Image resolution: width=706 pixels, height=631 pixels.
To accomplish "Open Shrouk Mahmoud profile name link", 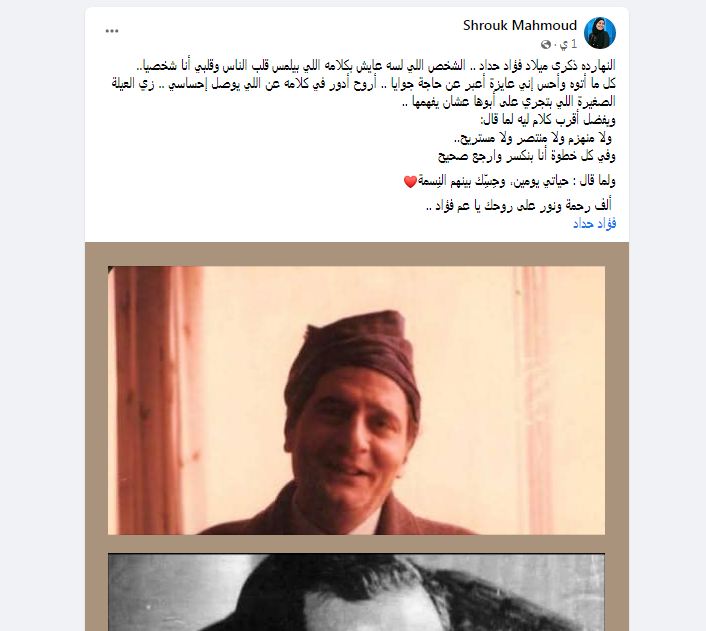I will click(x=520, y=25).
